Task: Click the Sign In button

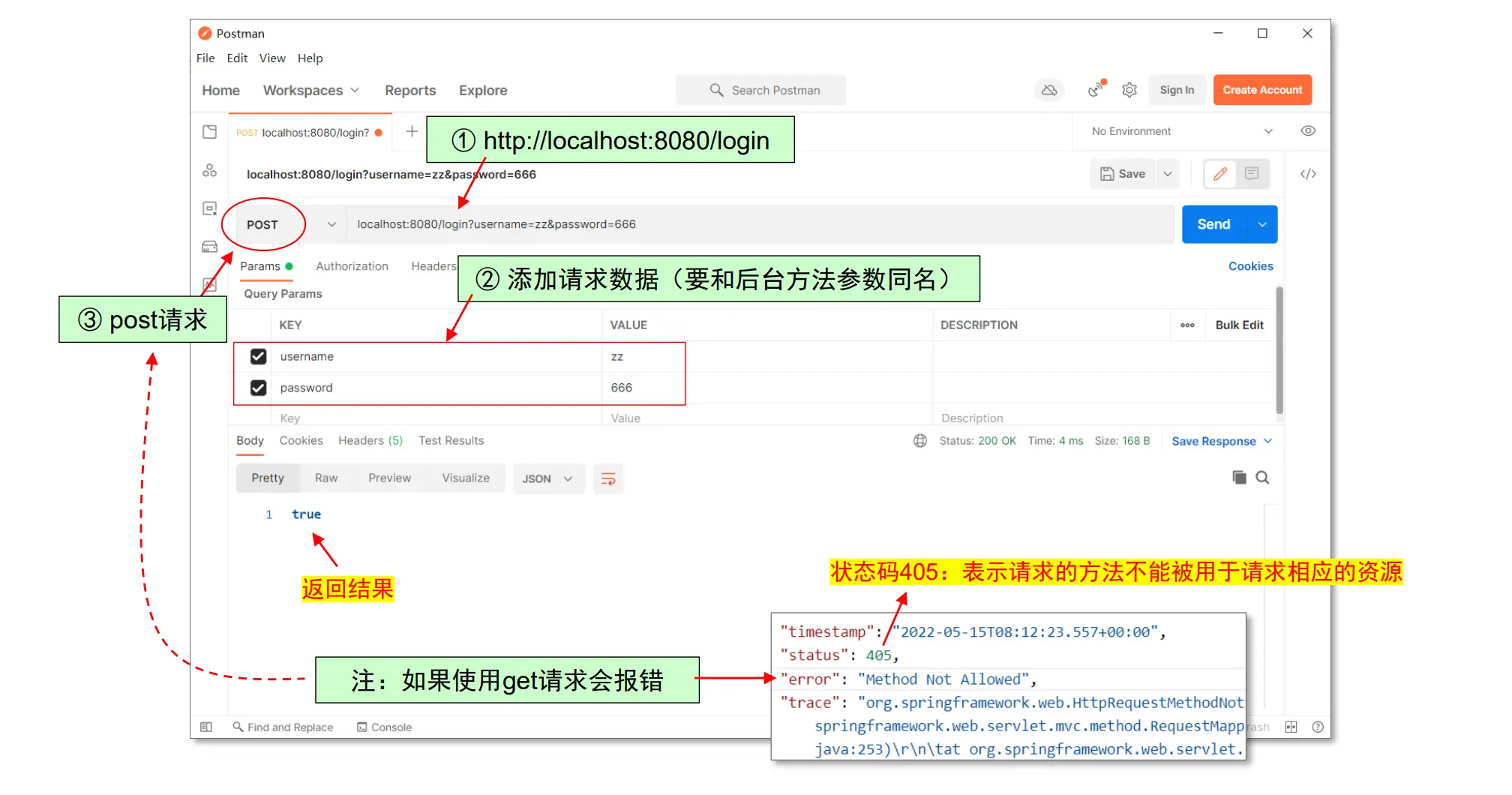Action: 1177,90
